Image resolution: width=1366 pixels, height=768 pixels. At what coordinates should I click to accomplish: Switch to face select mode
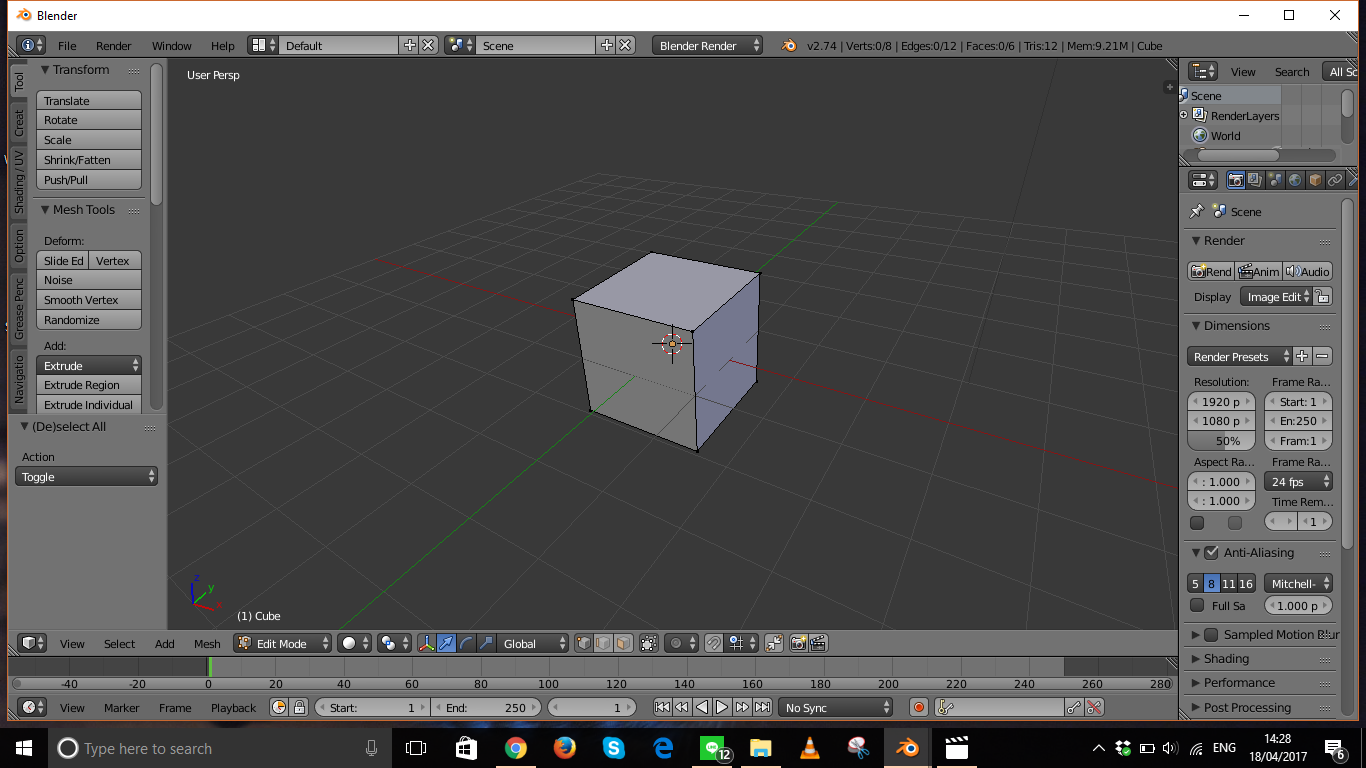pos(623,643)
